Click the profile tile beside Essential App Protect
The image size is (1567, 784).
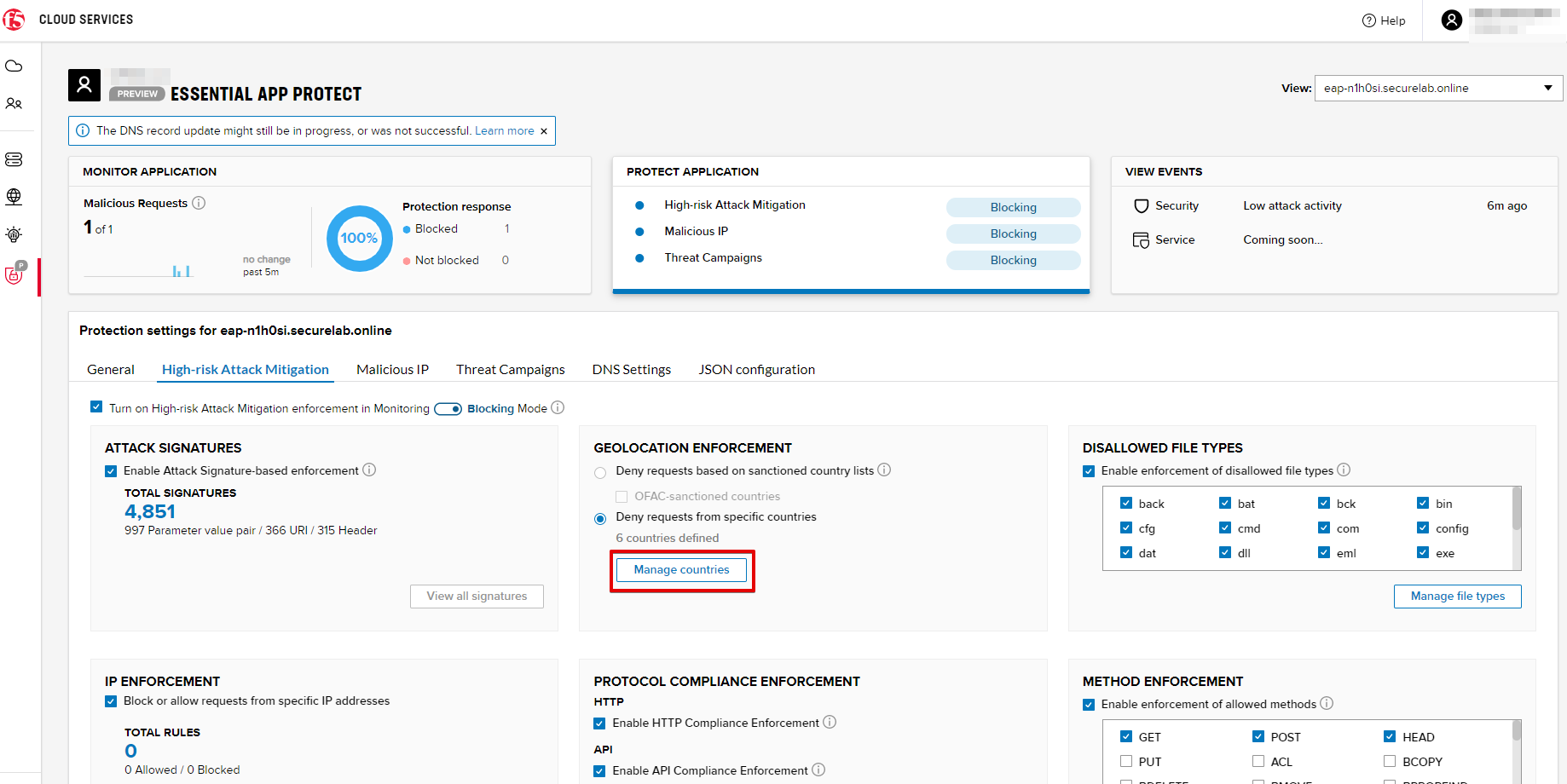click(84, 85)
